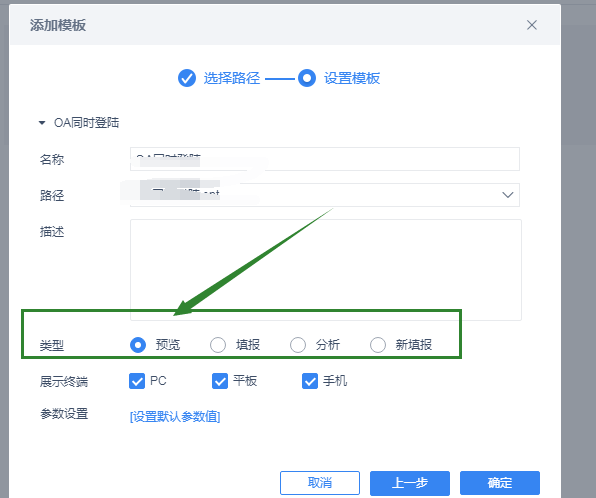Uncheck the 平板 display terminal checkbox
This screenshot has width=596, height=498.
220,381
